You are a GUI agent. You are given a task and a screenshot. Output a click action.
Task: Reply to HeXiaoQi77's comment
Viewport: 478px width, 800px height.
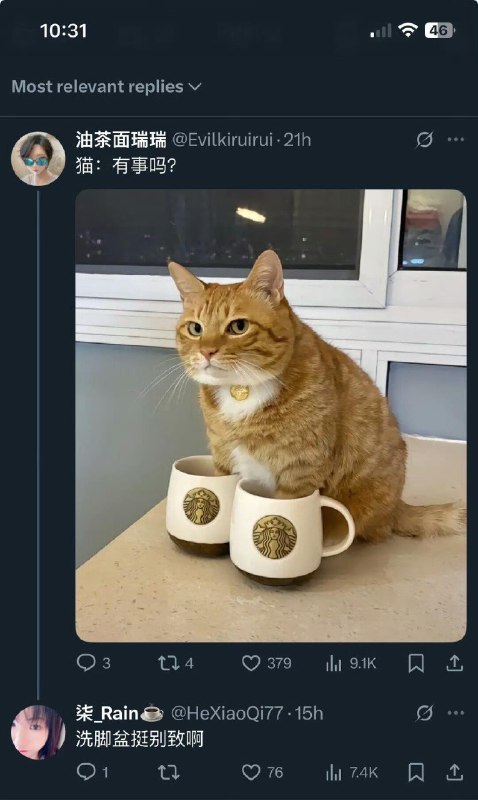92,772
